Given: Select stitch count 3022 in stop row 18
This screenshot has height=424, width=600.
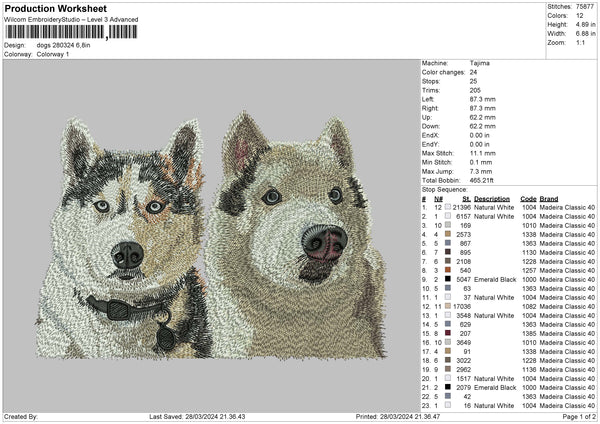Looking at the screenshot, I should click(463, 360).
